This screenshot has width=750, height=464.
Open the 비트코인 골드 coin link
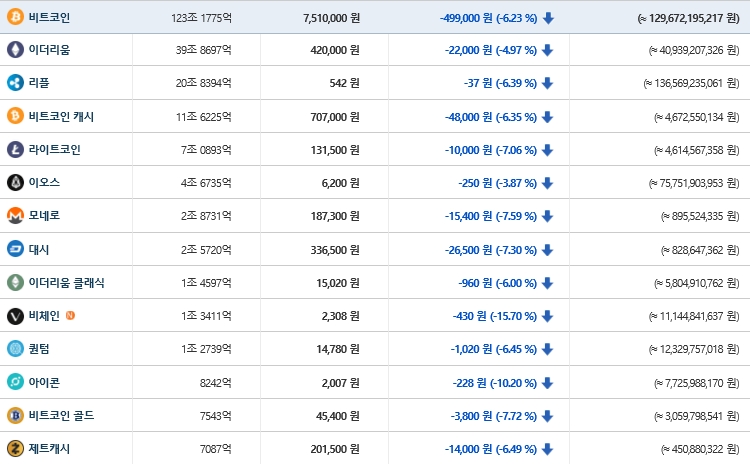[x=61, y=415]
